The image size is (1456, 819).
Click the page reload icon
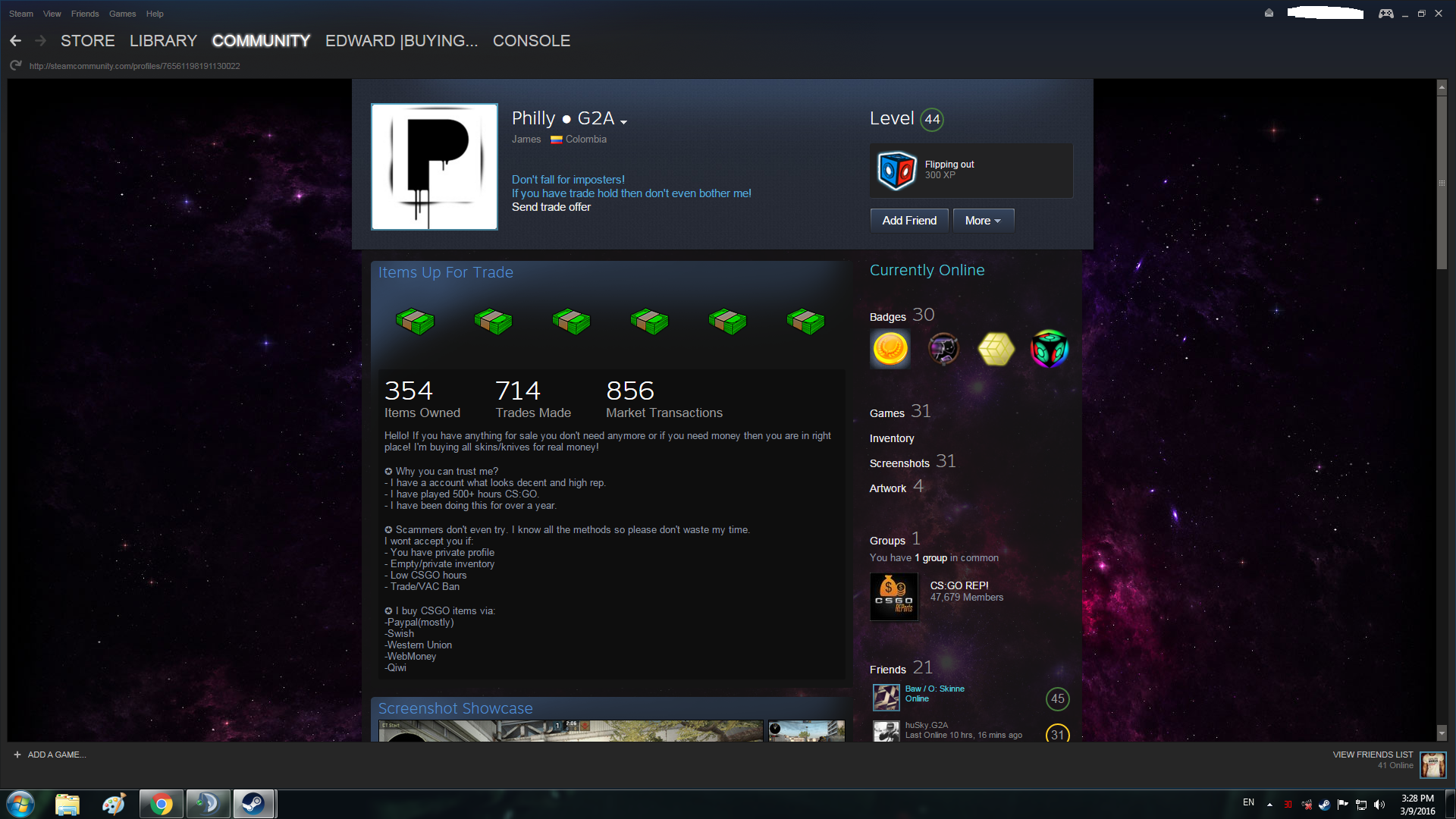tap(15, 66)
